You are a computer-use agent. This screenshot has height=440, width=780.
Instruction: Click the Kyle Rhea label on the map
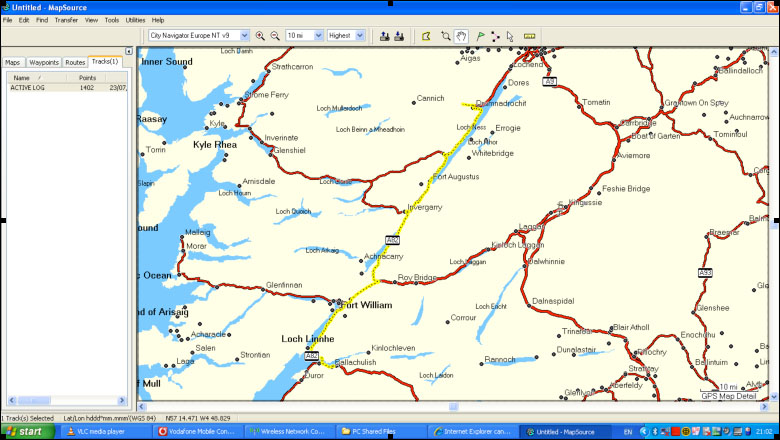pyautogui.click(x=215, y=145)
